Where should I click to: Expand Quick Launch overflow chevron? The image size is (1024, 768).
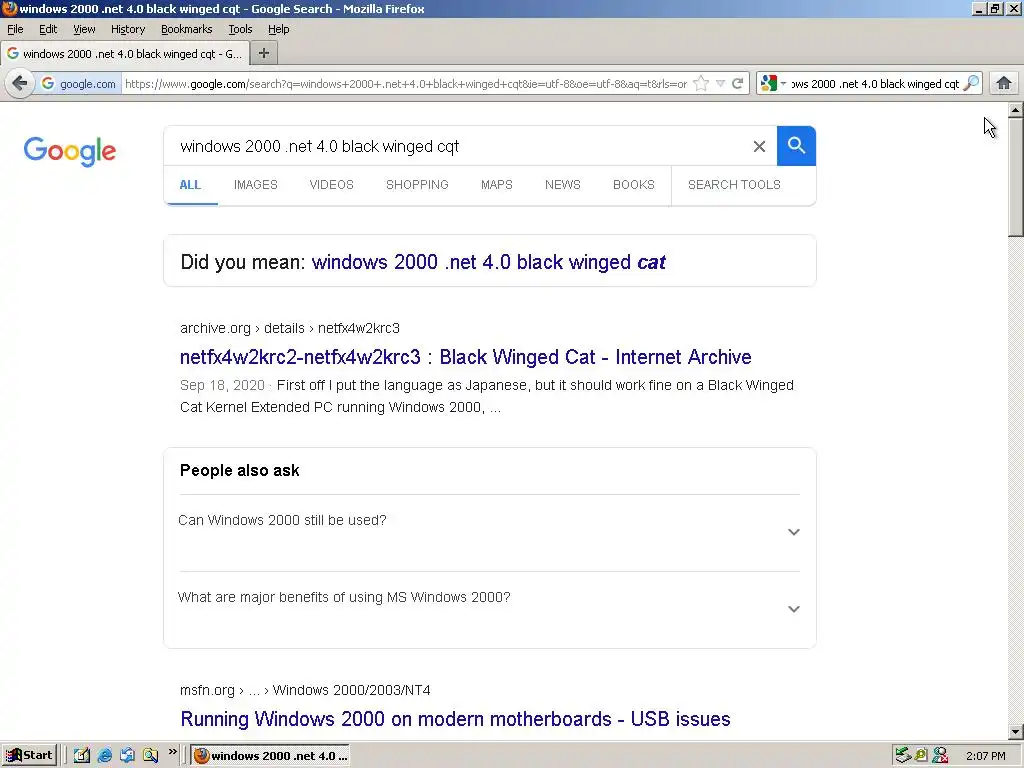click(x=172, y=752)
